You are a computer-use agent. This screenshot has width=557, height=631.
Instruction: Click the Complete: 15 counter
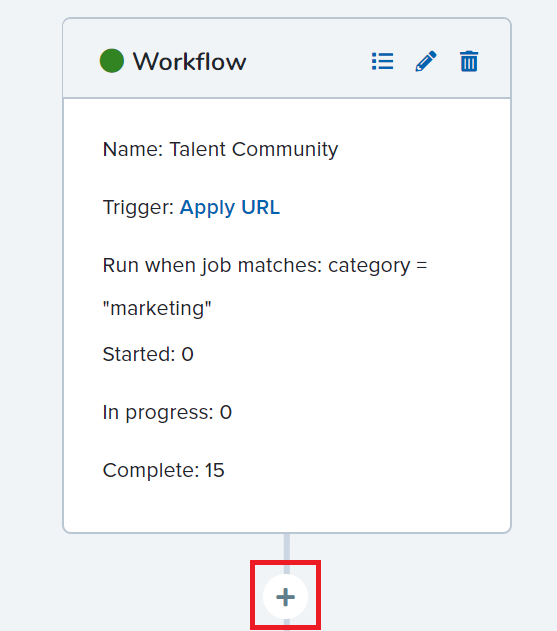click(x=163, y=470)
